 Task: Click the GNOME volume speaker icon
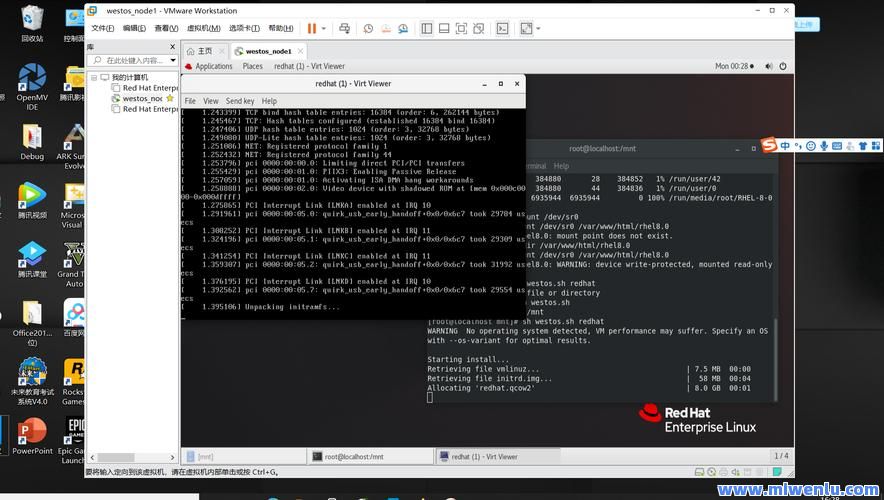coord(768,66)
